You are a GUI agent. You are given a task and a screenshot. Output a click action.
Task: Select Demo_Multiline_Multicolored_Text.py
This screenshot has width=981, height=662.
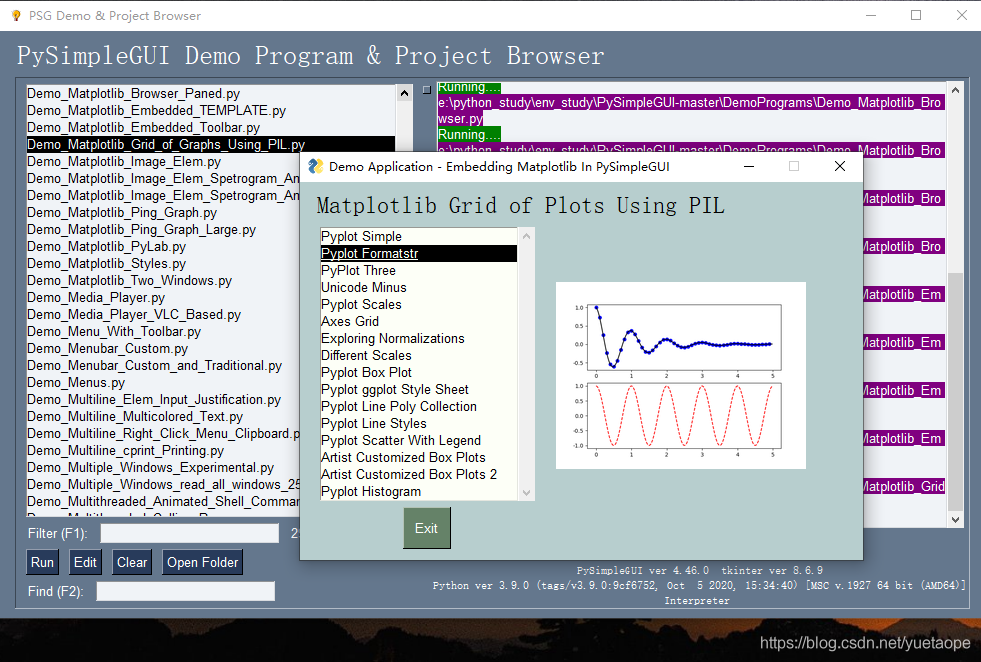(x=163, y=416)
